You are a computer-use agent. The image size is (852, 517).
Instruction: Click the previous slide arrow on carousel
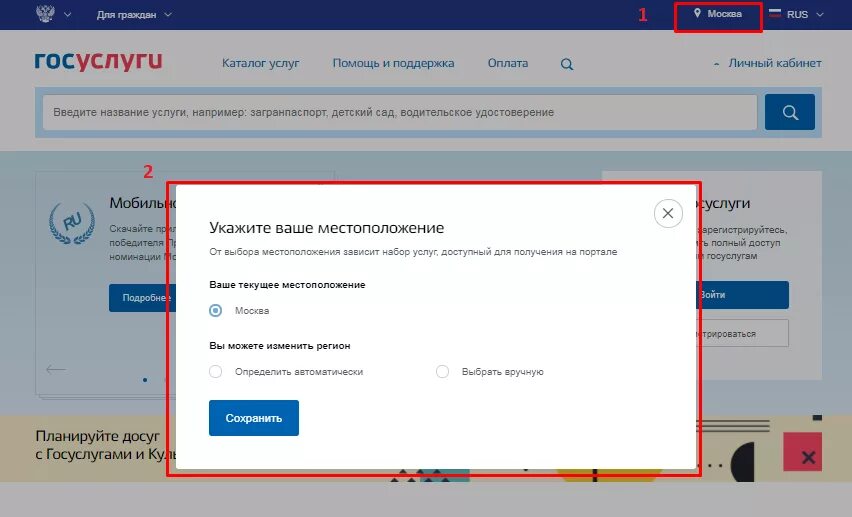(x=55, y=370)
